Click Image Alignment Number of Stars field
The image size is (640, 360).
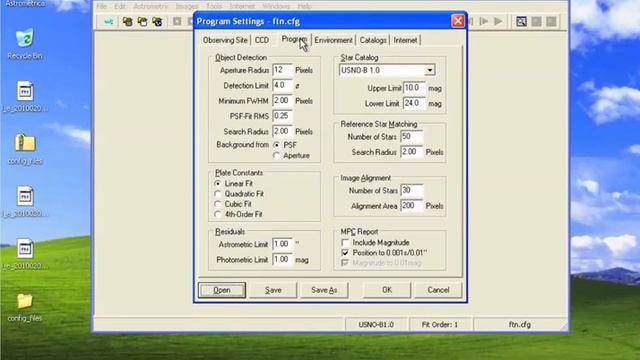point(411,191)
